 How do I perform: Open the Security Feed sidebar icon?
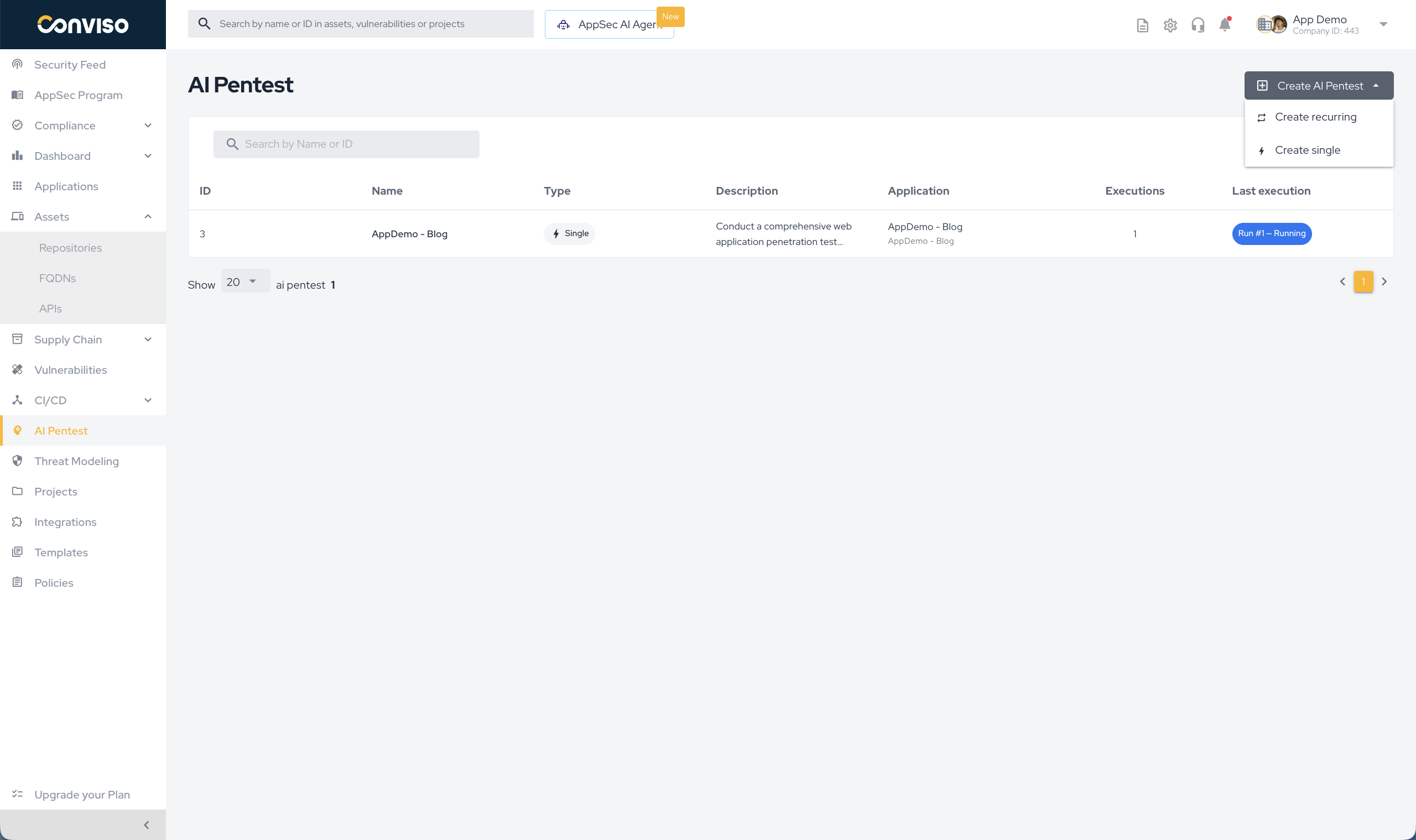(x=18, y=65)
